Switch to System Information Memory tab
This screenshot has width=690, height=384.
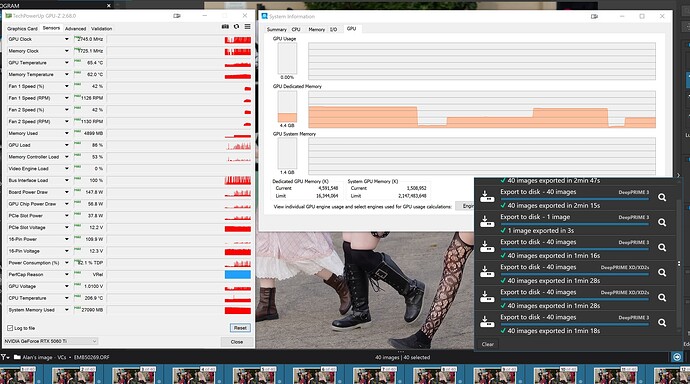[x=316, y=29]
